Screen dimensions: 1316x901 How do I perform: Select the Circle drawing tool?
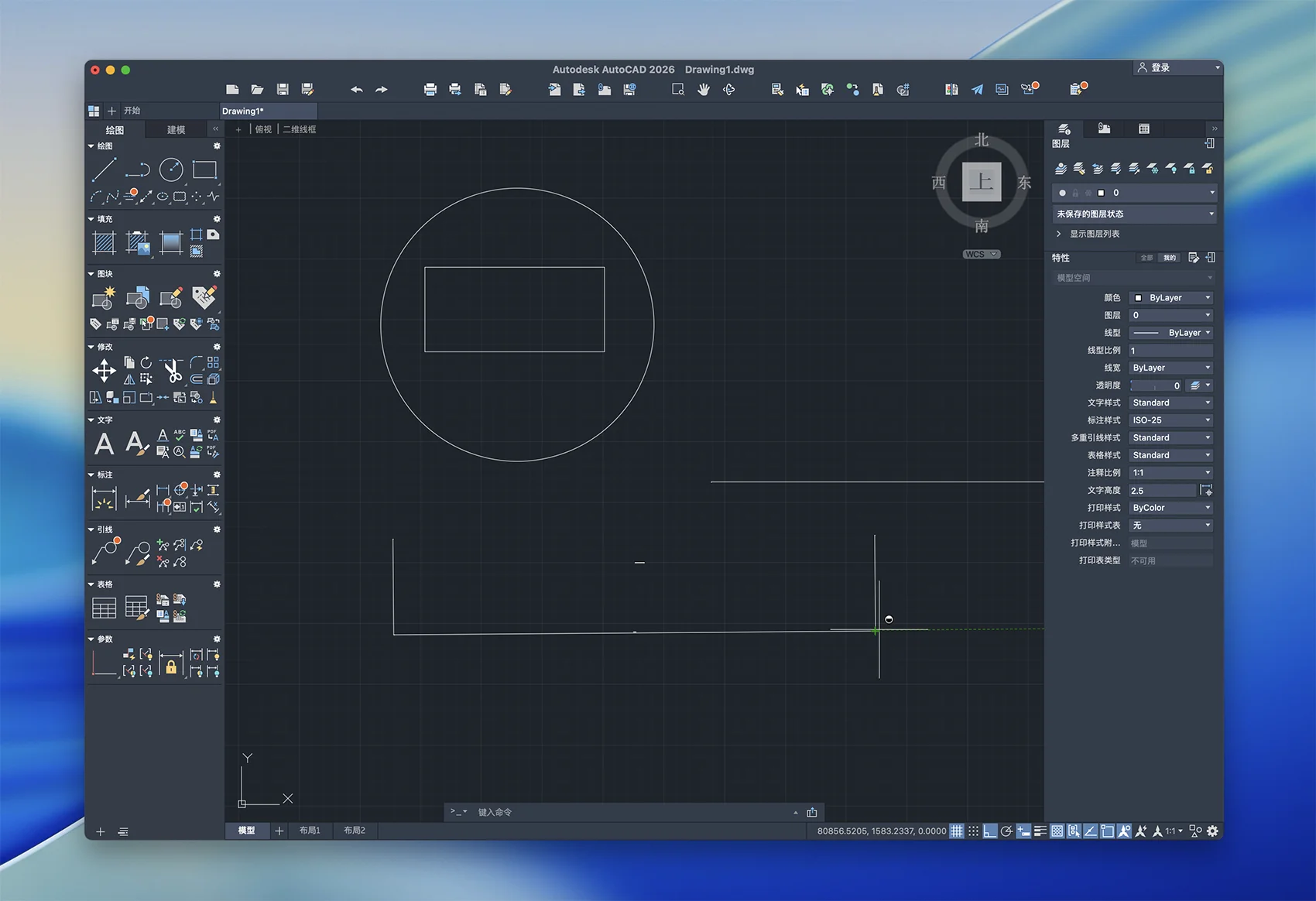coord(171,170)
